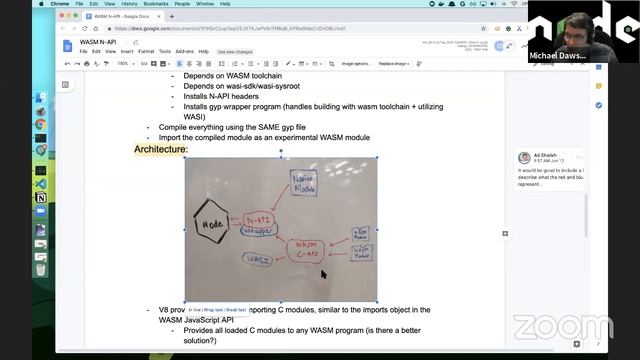The height and width of the screenshot is (360, 640).
Task: Select the architecture whiteboard image
Action: coord(281,229)
